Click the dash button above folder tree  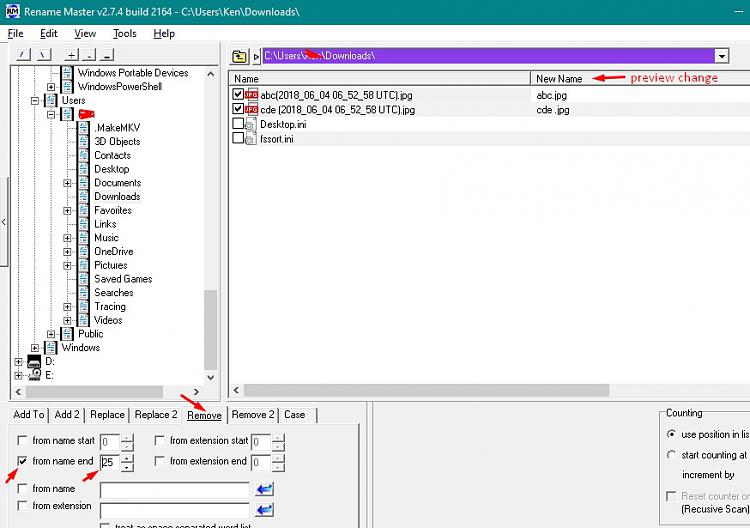[x=107, y=55]
